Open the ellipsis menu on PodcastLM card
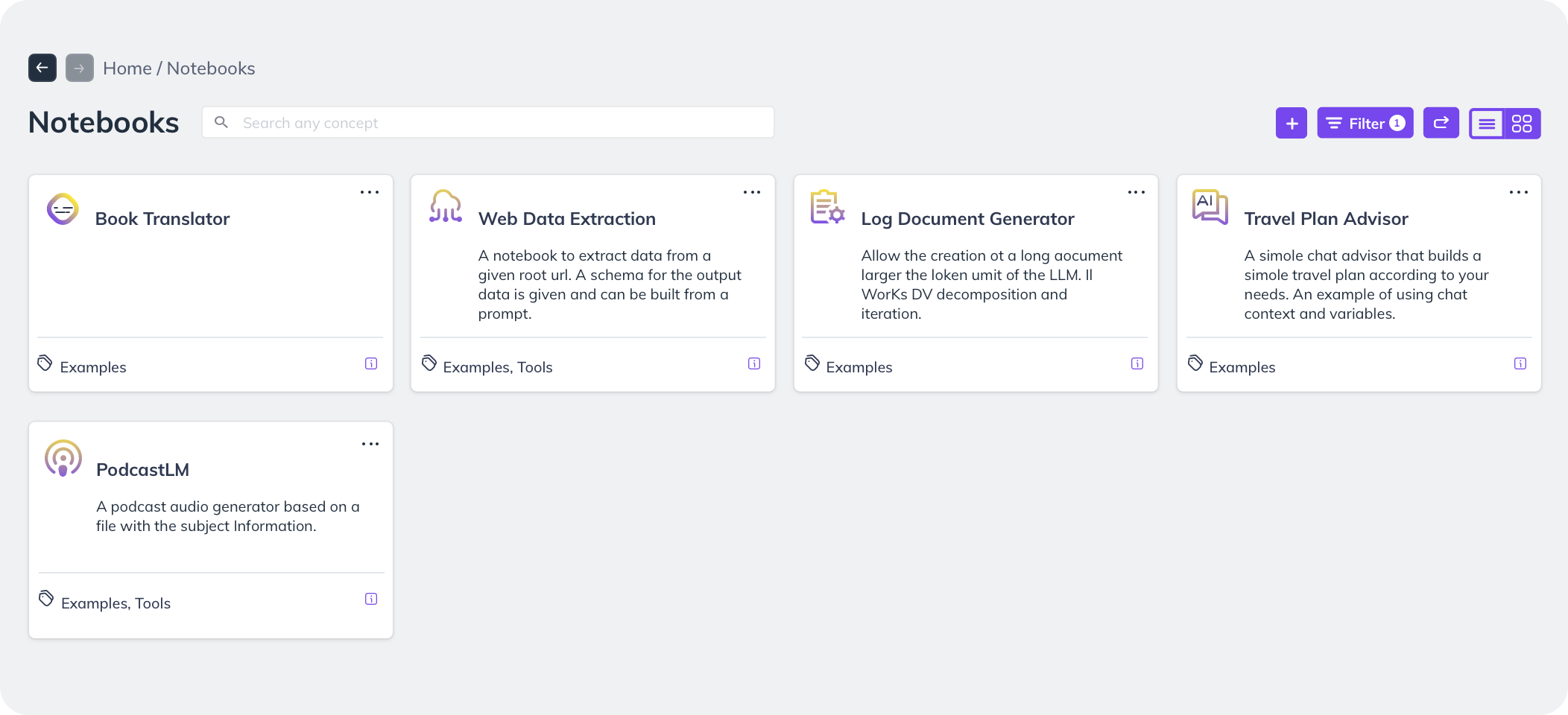The image size is (1568, 715). (370, 444)
